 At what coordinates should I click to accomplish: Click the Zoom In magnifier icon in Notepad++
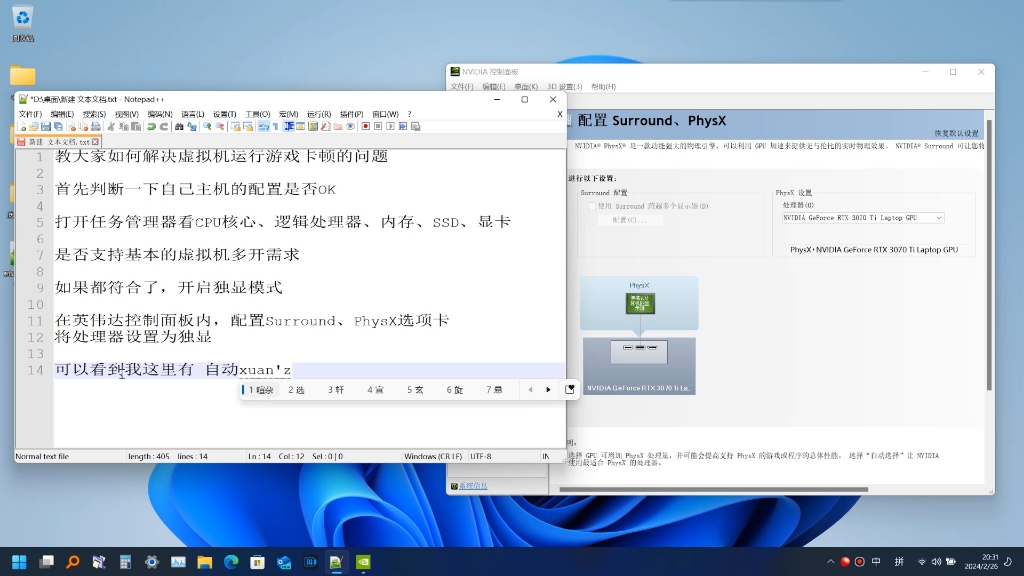click(207, 127)
